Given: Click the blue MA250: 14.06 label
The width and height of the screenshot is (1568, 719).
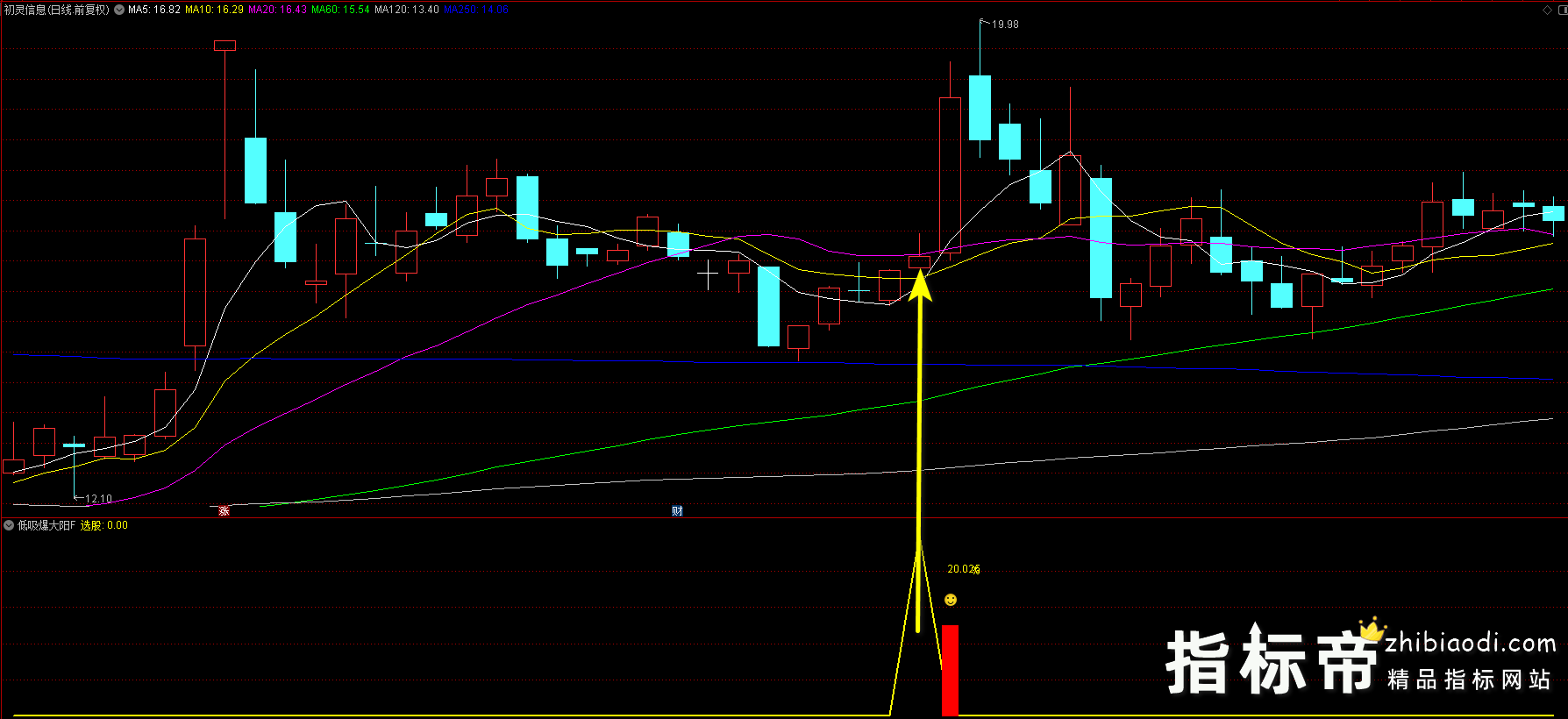Looking at the screenshot, I should point(476,11).
